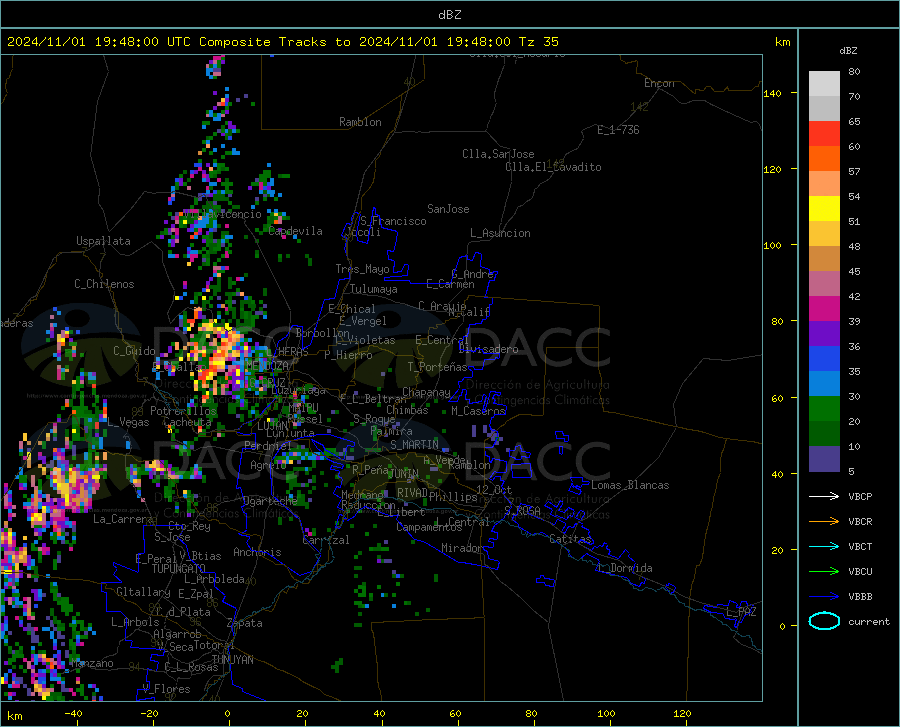This screenshot has height=727, width=900.
Task: Click the dBZ title at top
Action: [449, 15]
